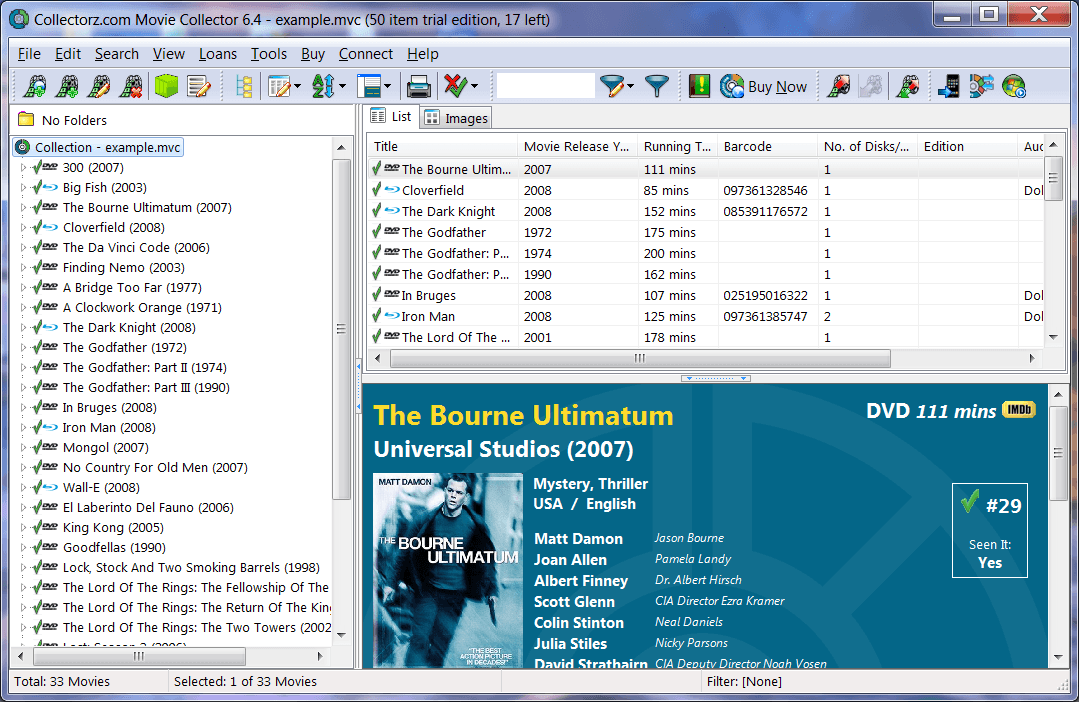Click the movie list horizontal scrollbar thumb
Screen dimensions: 1079x702
point(640,358)
